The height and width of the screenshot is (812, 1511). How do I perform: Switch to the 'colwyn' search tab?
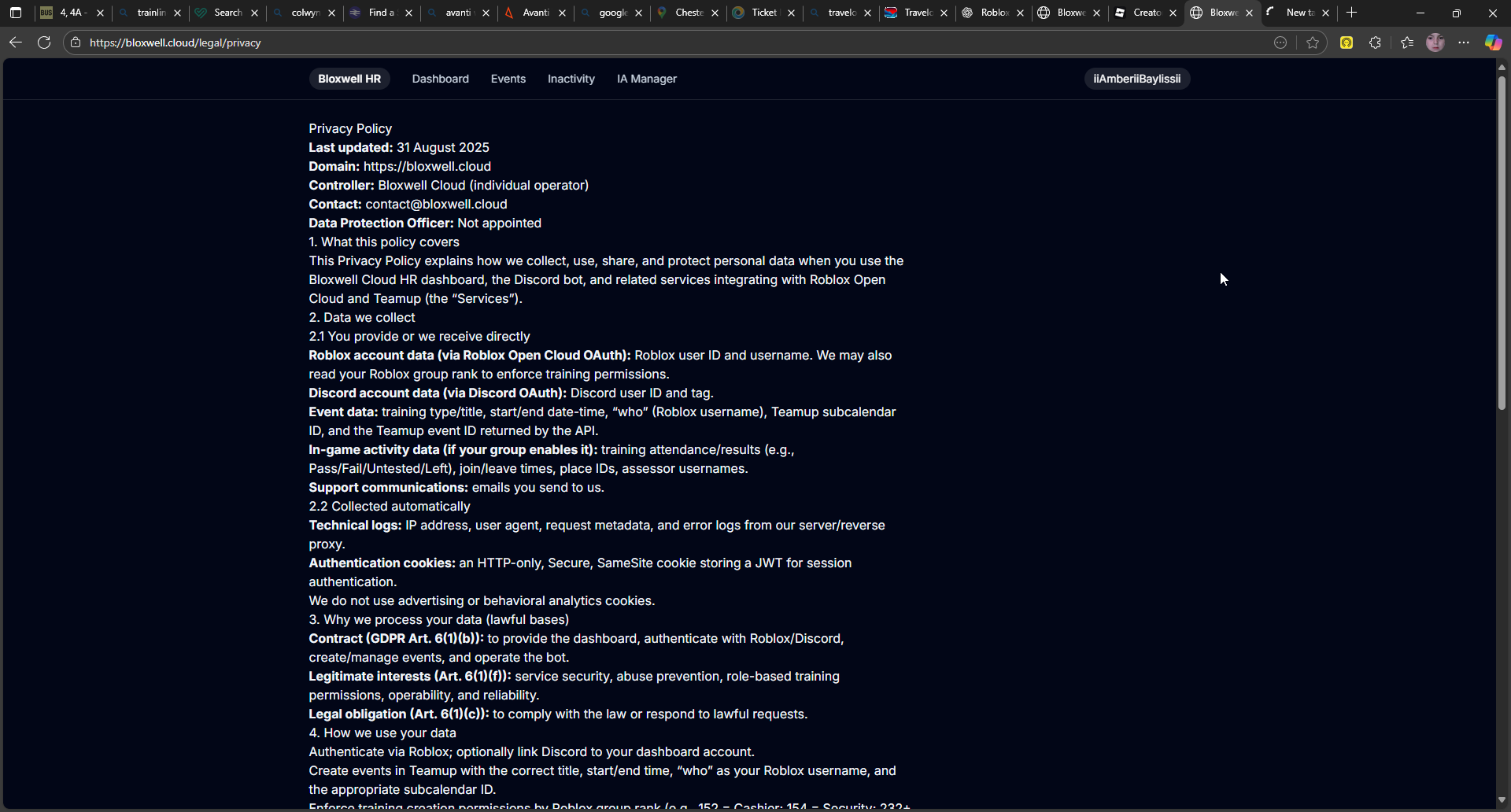pyautogui.click(x=304, y=13)
